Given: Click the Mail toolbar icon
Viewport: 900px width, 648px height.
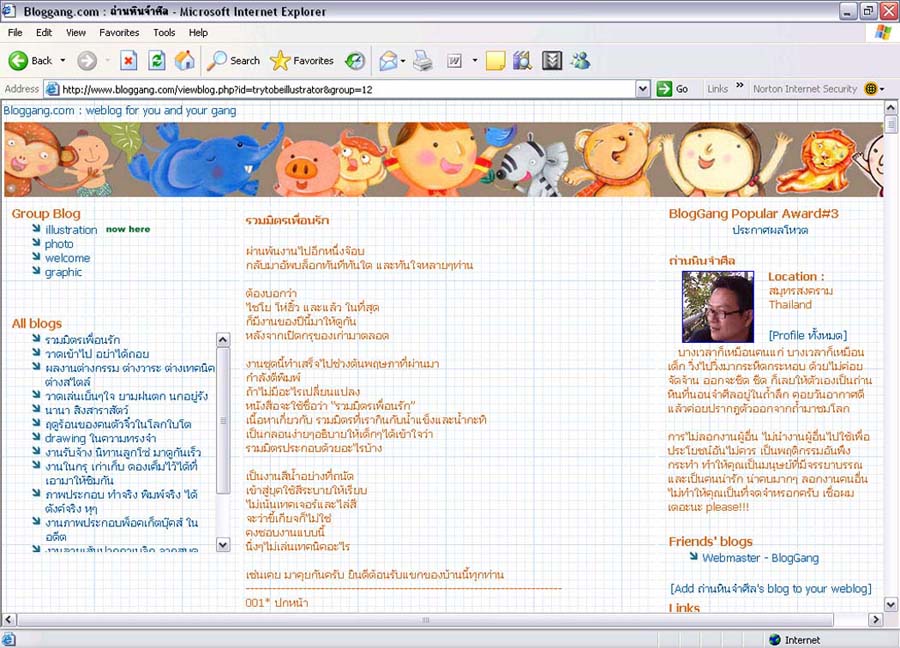Looking at the screenshot, I should 388,60.
